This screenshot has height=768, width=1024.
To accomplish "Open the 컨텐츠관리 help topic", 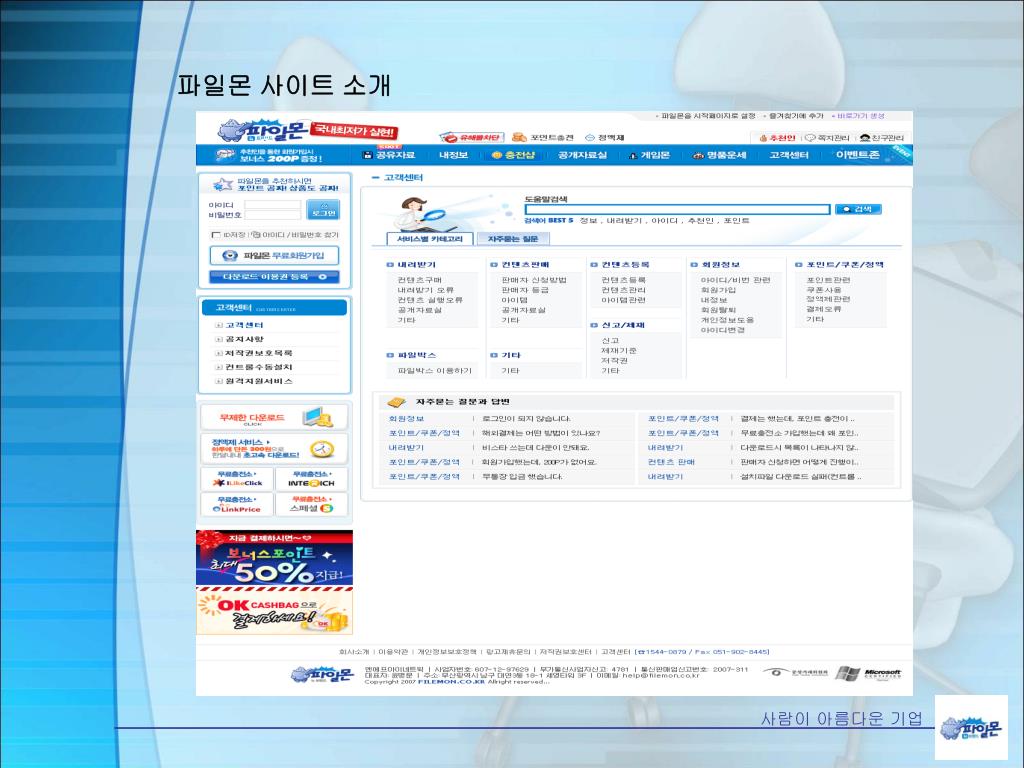I will click(623, 290).
